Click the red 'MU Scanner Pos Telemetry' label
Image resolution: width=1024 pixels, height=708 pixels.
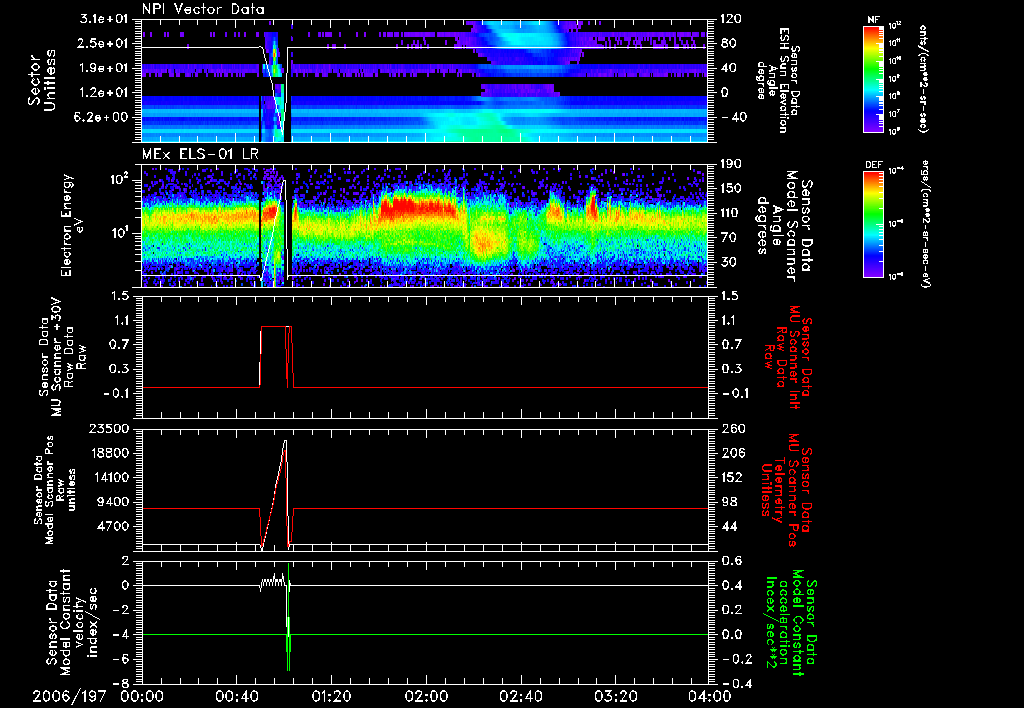click(786, 491)
